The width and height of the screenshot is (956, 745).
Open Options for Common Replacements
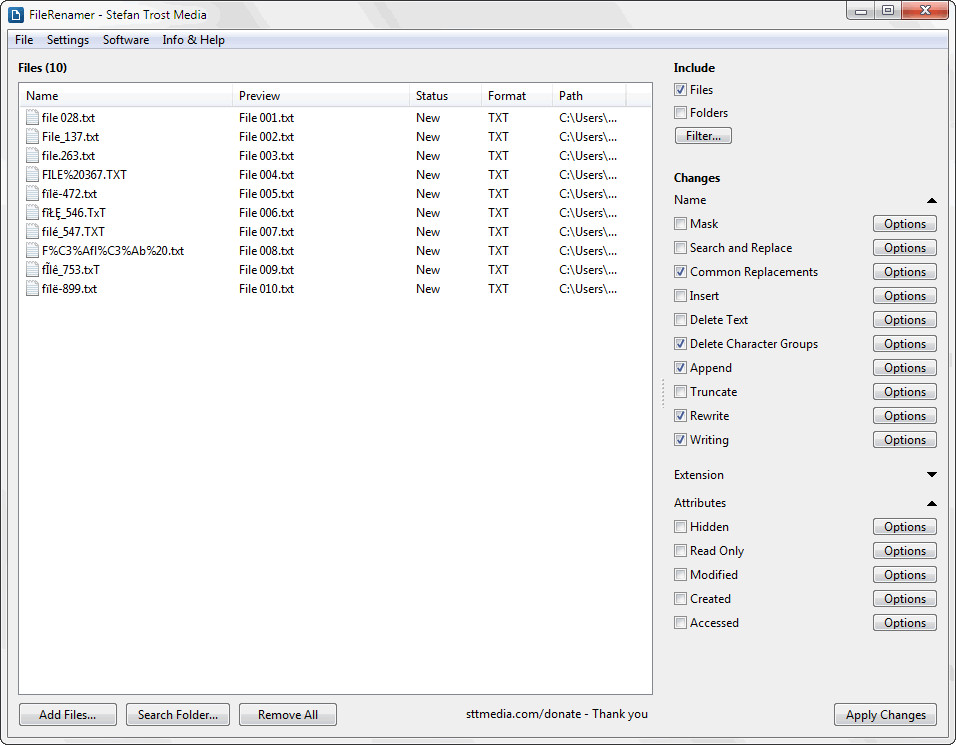point(905,272)
